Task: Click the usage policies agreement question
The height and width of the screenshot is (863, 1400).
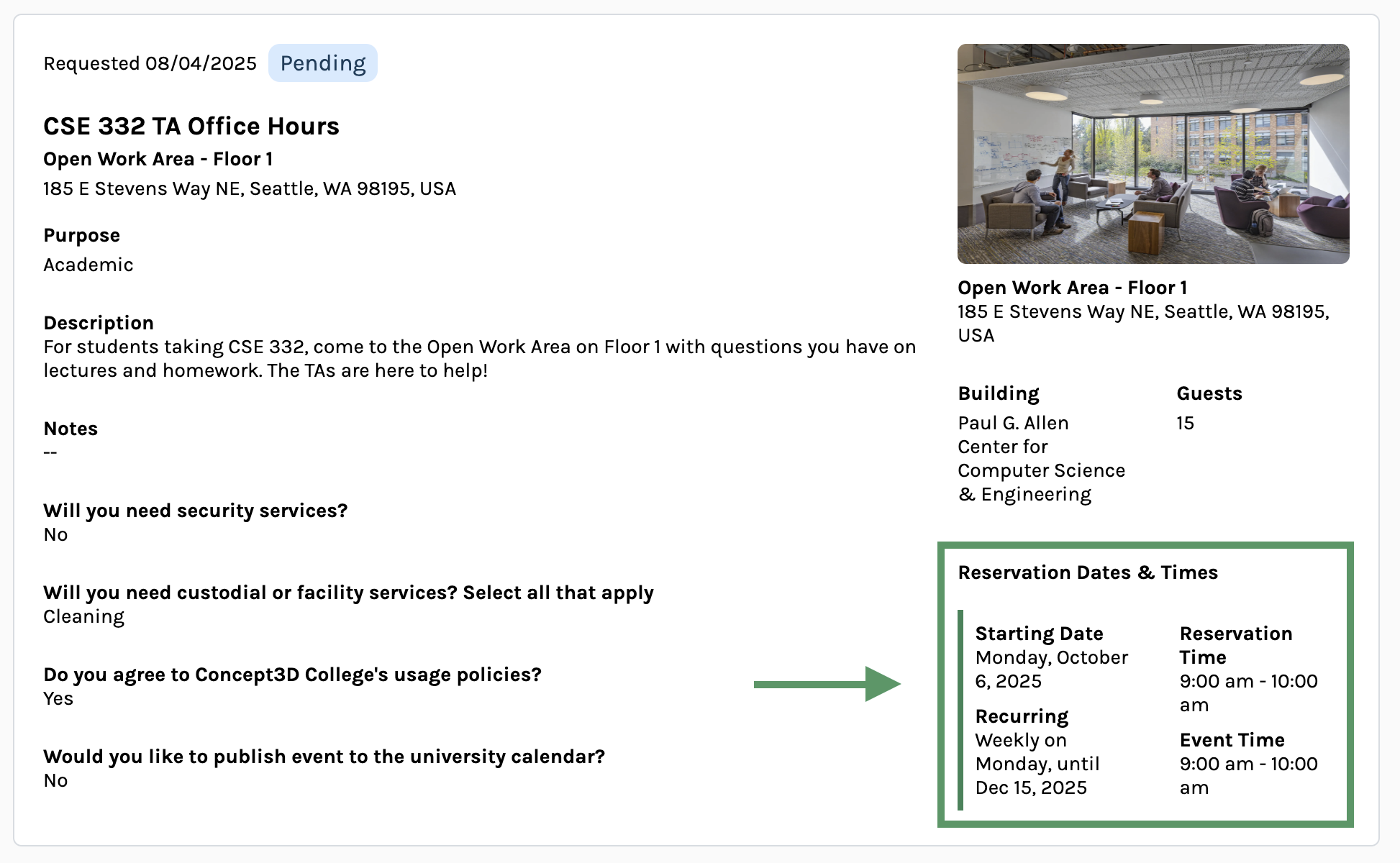Action: [292, 675]
